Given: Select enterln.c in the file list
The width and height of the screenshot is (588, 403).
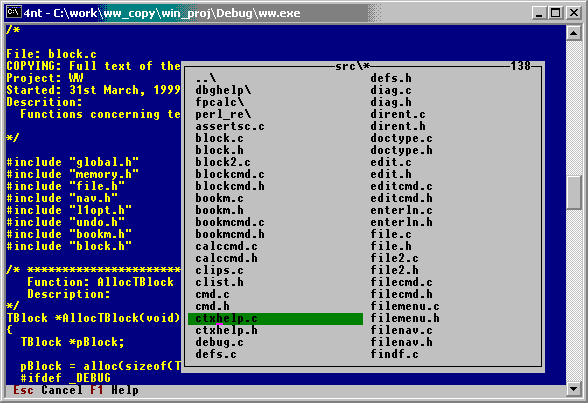Looking at the screenshot, I should [x=402, y=210].
